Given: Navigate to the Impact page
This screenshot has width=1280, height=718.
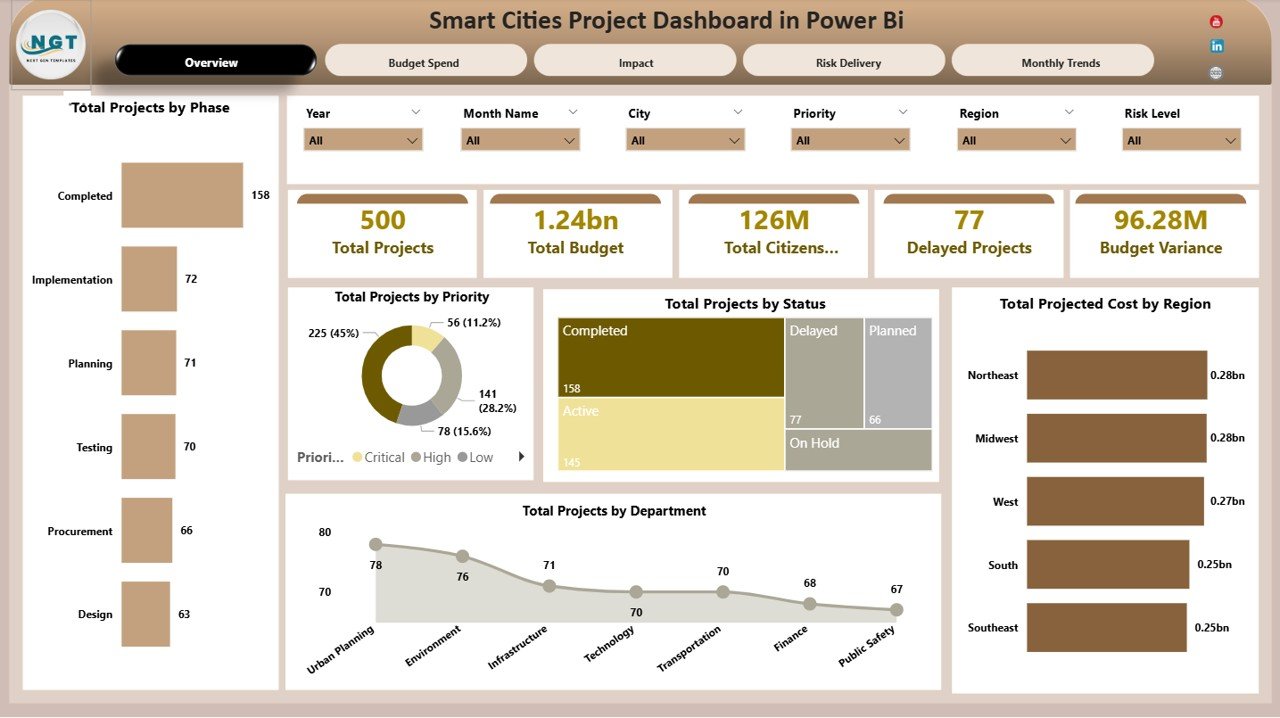Looking at the screenshot, I should click(634, 61).
